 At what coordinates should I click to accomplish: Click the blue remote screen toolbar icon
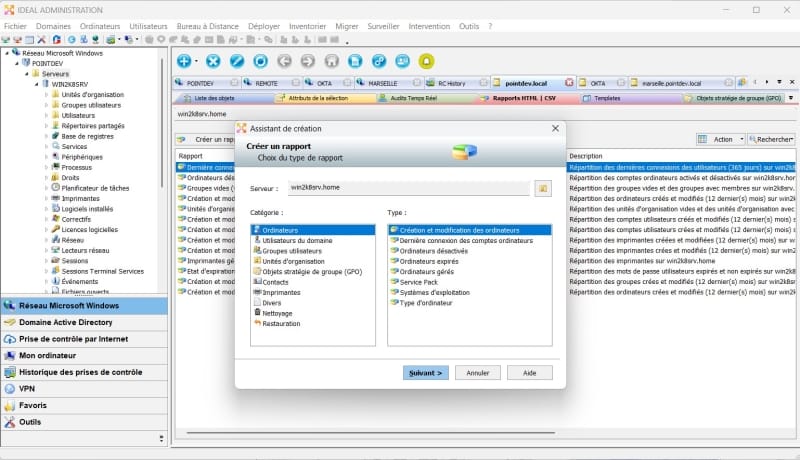coord(403,61)
